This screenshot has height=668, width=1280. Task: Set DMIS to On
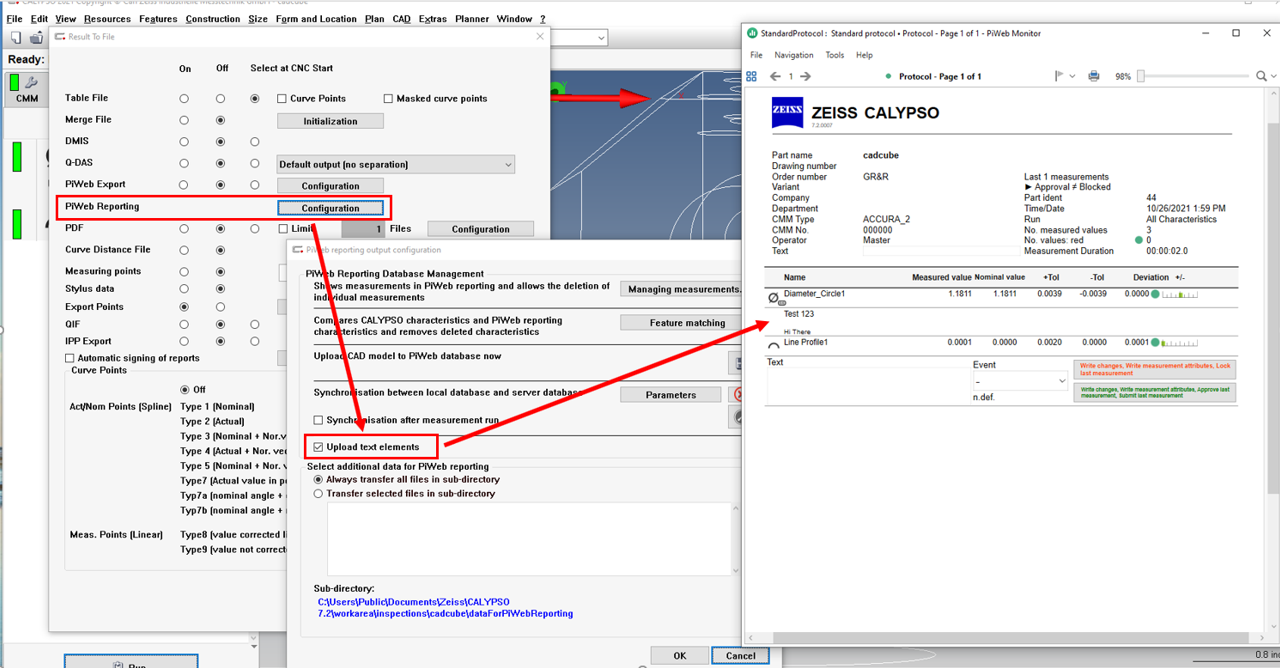coord(184,142)
